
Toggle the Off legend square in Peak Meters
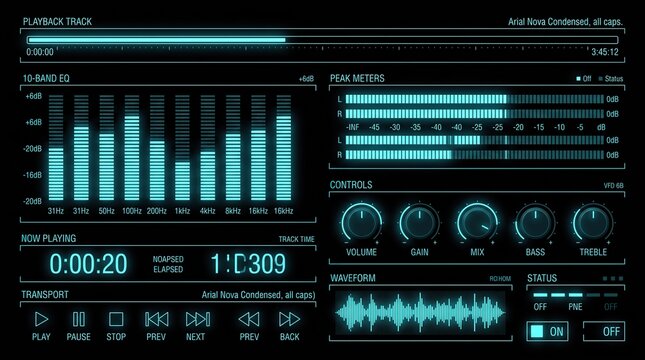pos(578,79)
